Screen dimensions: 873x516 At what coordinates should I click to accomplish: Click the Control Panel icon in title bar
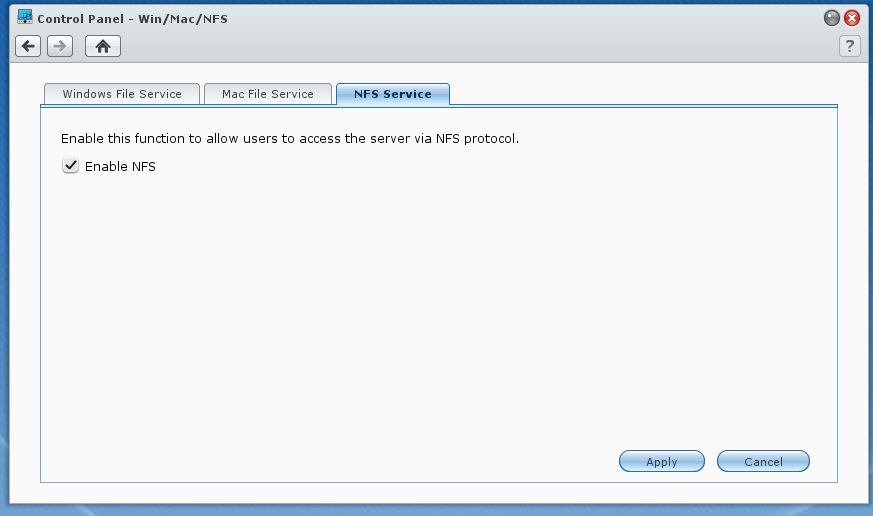point(25,17)
